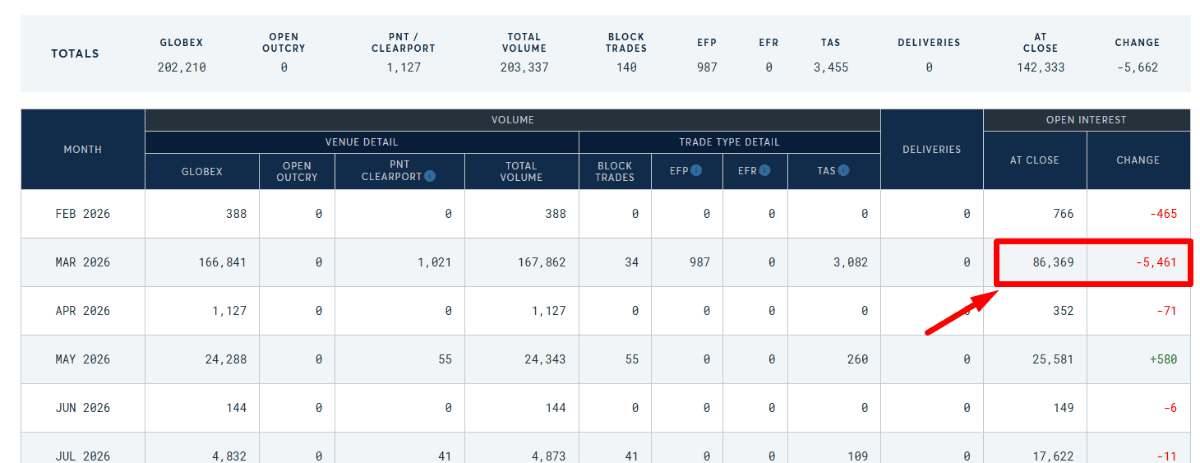Click the info icon next to TAS header

pyautogui.click(x=844, y=170)
